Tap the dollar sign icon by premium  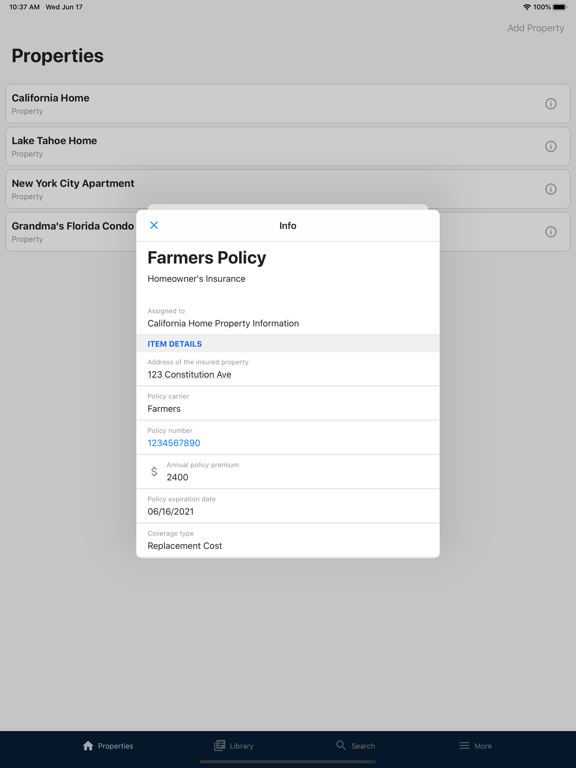point(154,472)
